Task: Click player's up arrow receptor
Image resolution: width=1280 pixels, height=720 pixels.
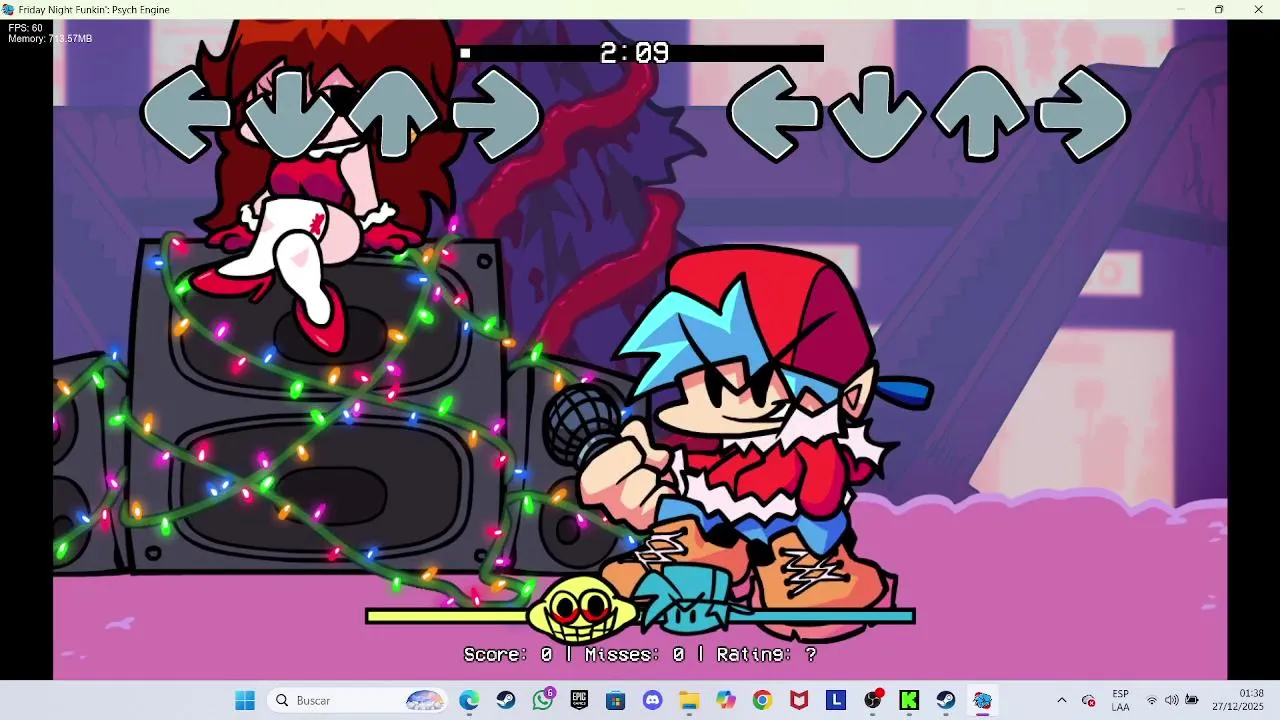Action: (x=981, y=114)
